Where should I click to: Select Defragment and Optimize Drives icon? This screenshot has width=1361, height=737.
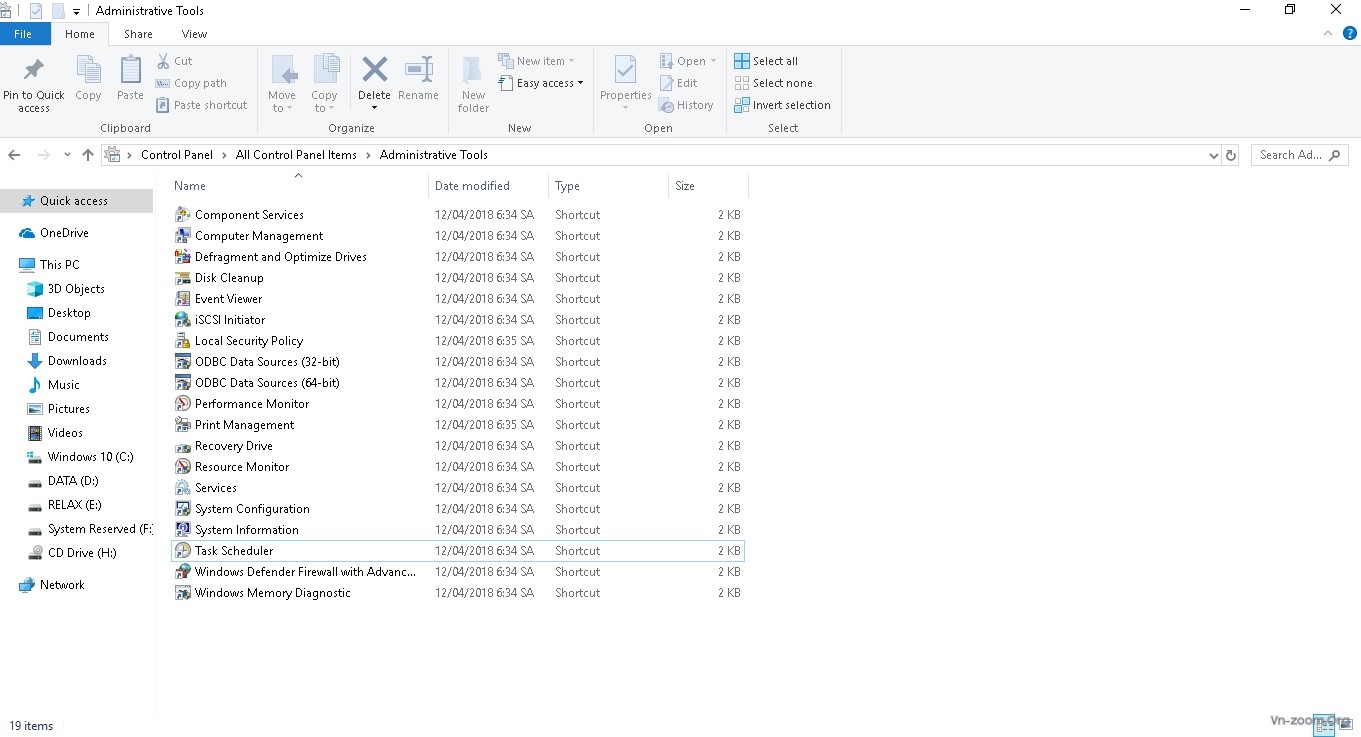click(x=182, y=257)
